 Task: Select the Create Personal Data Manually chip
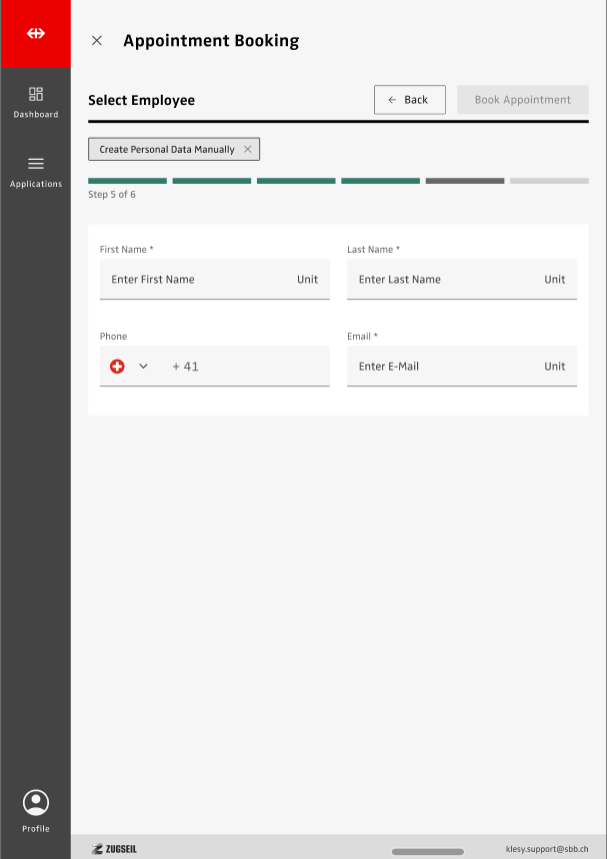pos(166,149)
